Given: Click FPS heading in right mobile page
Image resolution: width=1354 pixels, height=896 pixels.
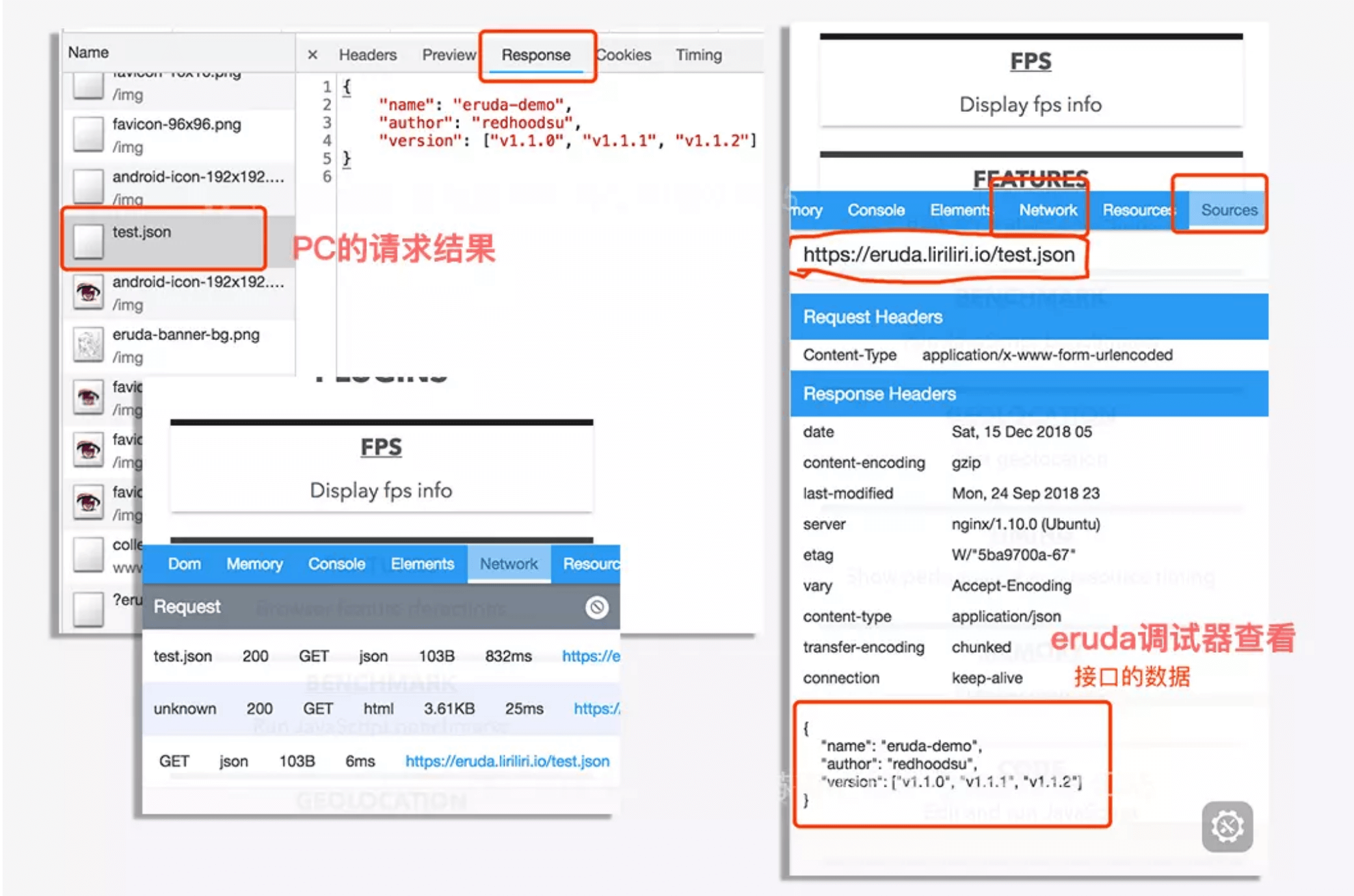Looking at the screenshot, I should pos(1031,61).
